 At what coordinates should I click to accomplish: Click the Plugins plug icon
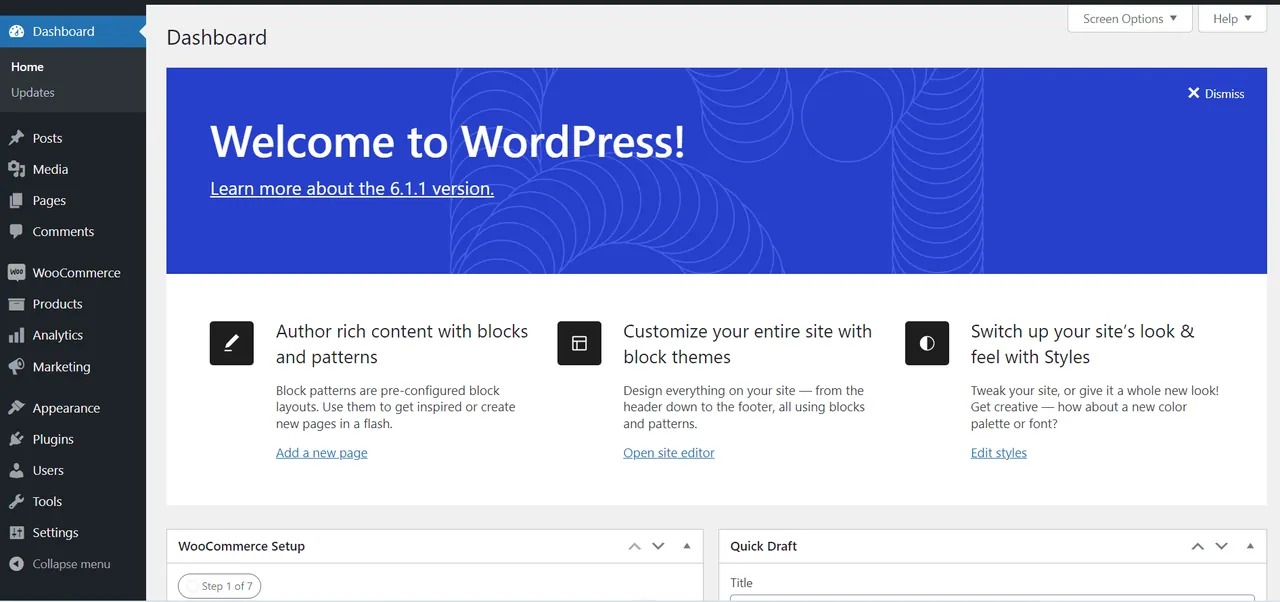(16, 439)
